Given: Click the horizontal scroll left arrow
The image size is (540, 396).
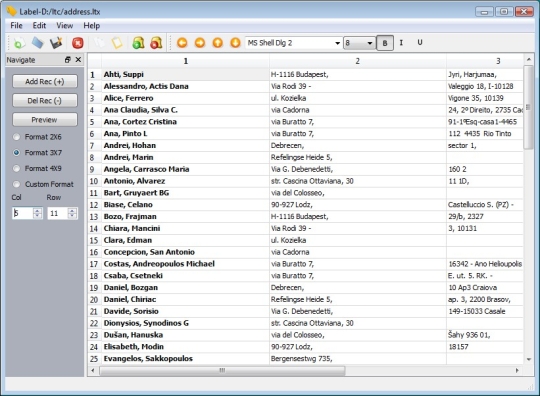Looking at the screenshot, I should [93, 371].
